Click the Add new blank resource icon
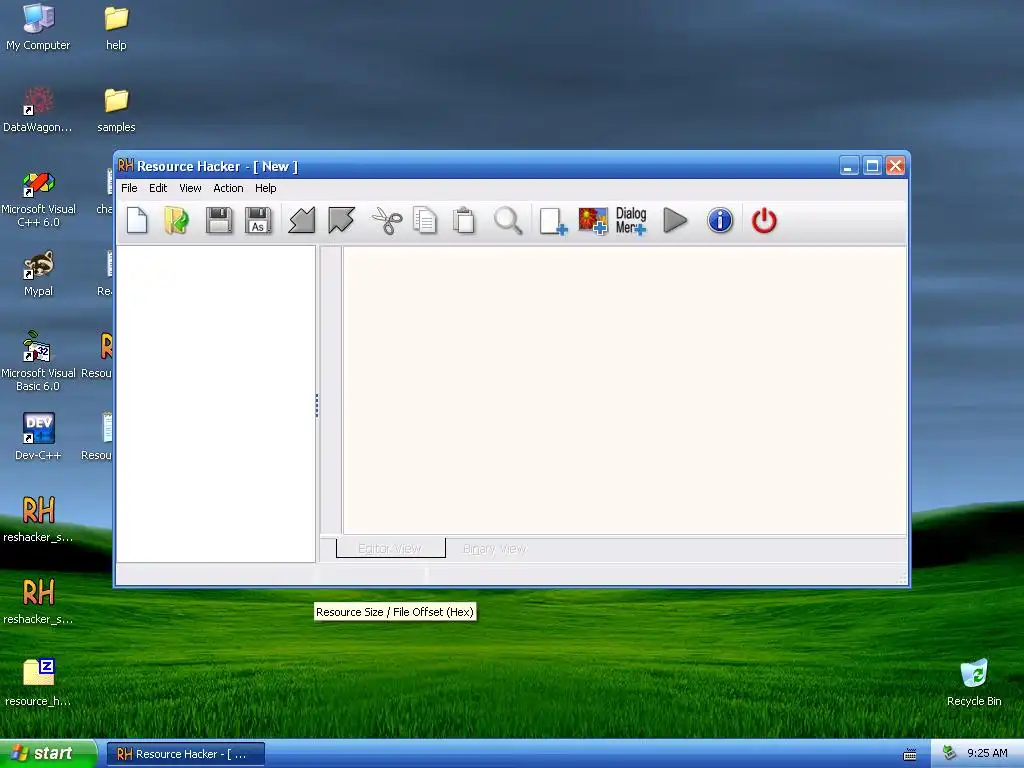Viewport: 1024px width, 768px height. pyautogui.click(x=553, y=221)
